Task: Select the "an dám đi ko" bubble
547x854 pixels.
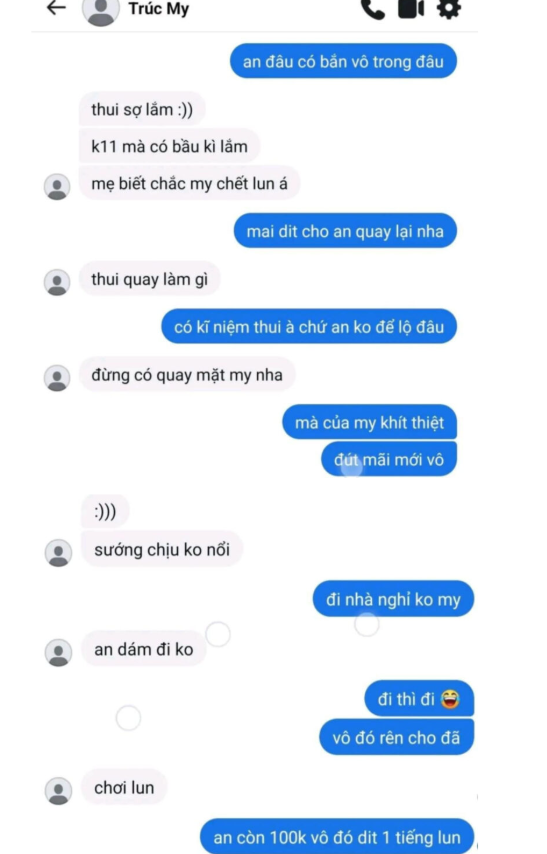Action: [144, 649]
